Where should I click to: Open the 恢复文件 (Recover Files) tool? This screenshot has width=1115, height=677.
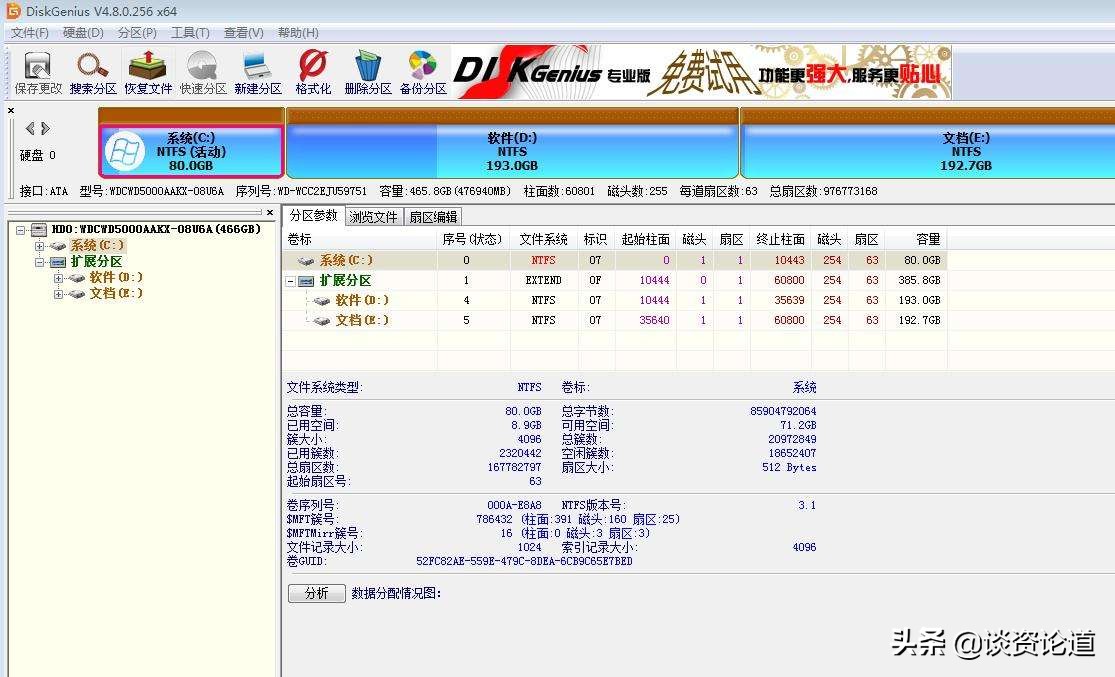pyautogui.click(x=147, y=70)
